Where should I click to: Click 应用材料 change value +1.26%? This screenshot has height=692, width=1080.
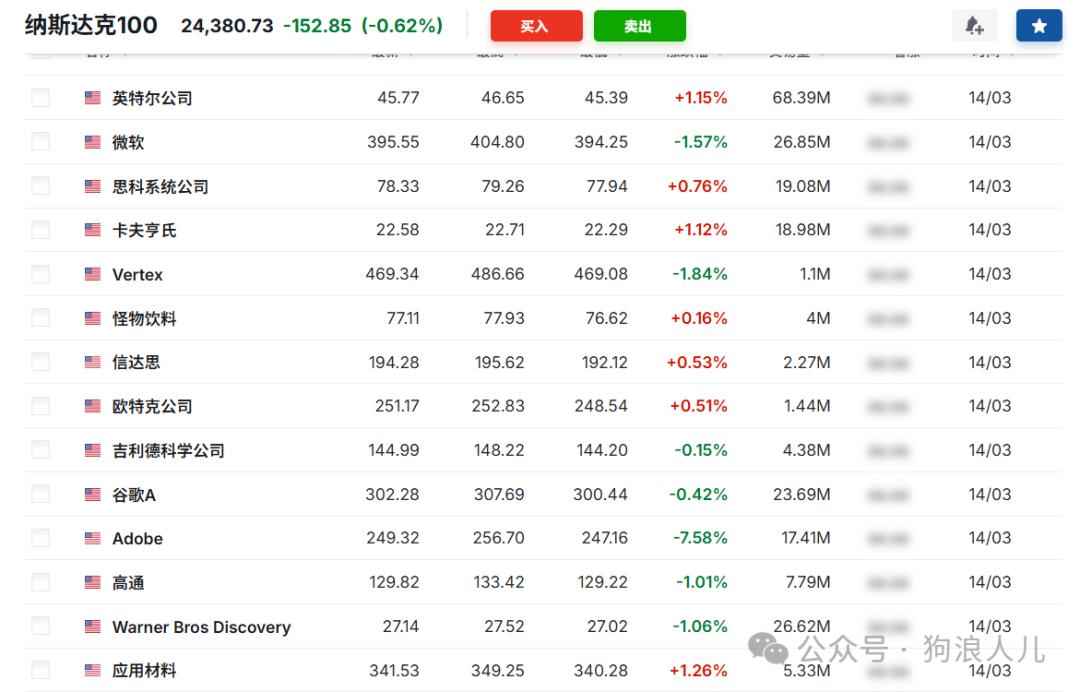pyautogui.click(x=698, y=670)
